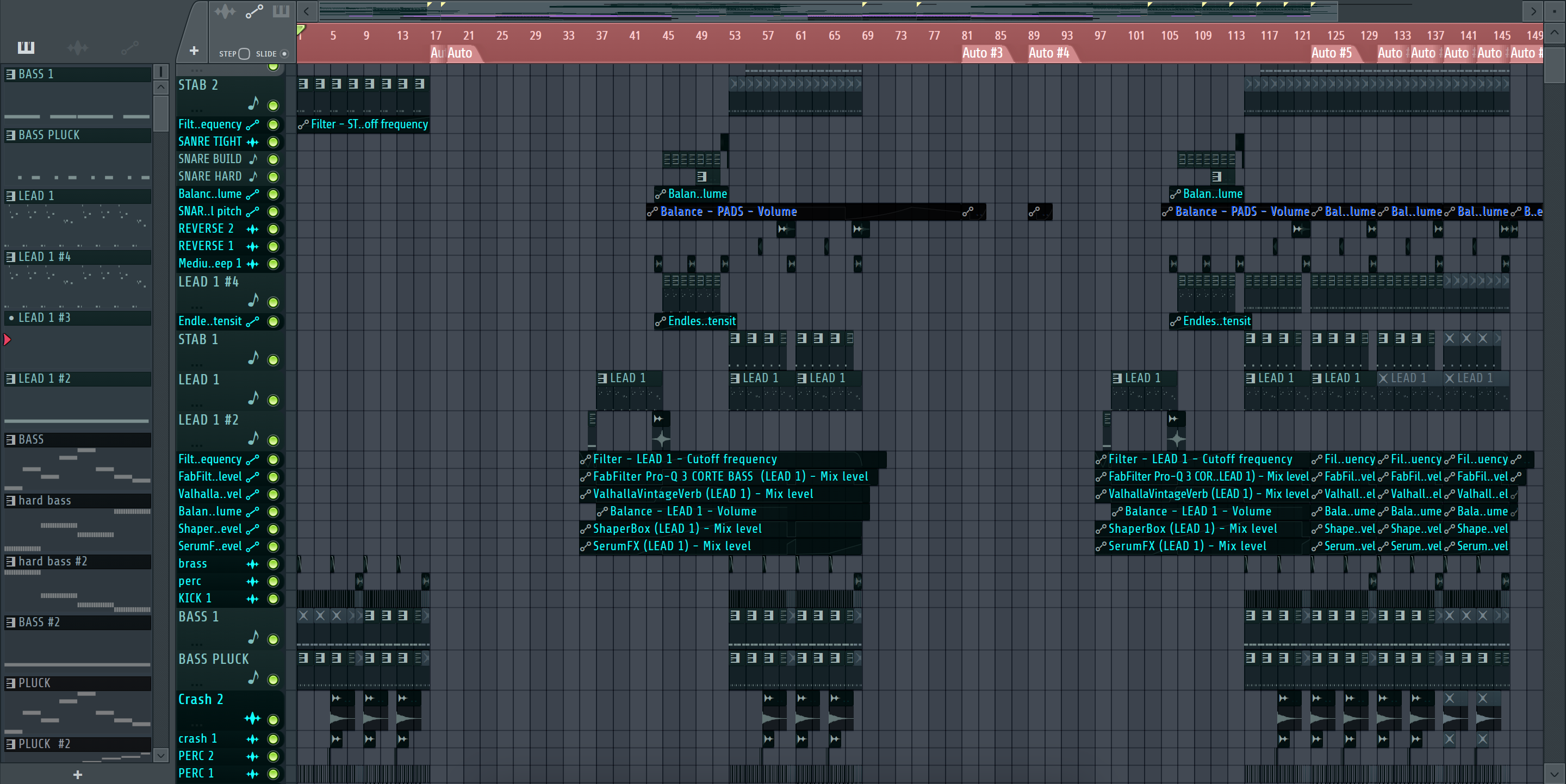Select first Filter - LEAD 1 - Cutoff frequency clip

[x=732, y=459]
